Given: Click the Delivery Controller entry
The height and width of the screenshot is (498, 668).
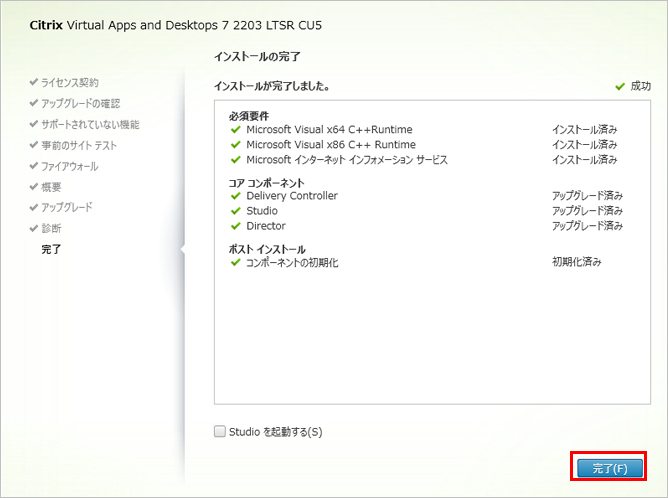Looking at the screenshot, I should click(x=292, y=196).
